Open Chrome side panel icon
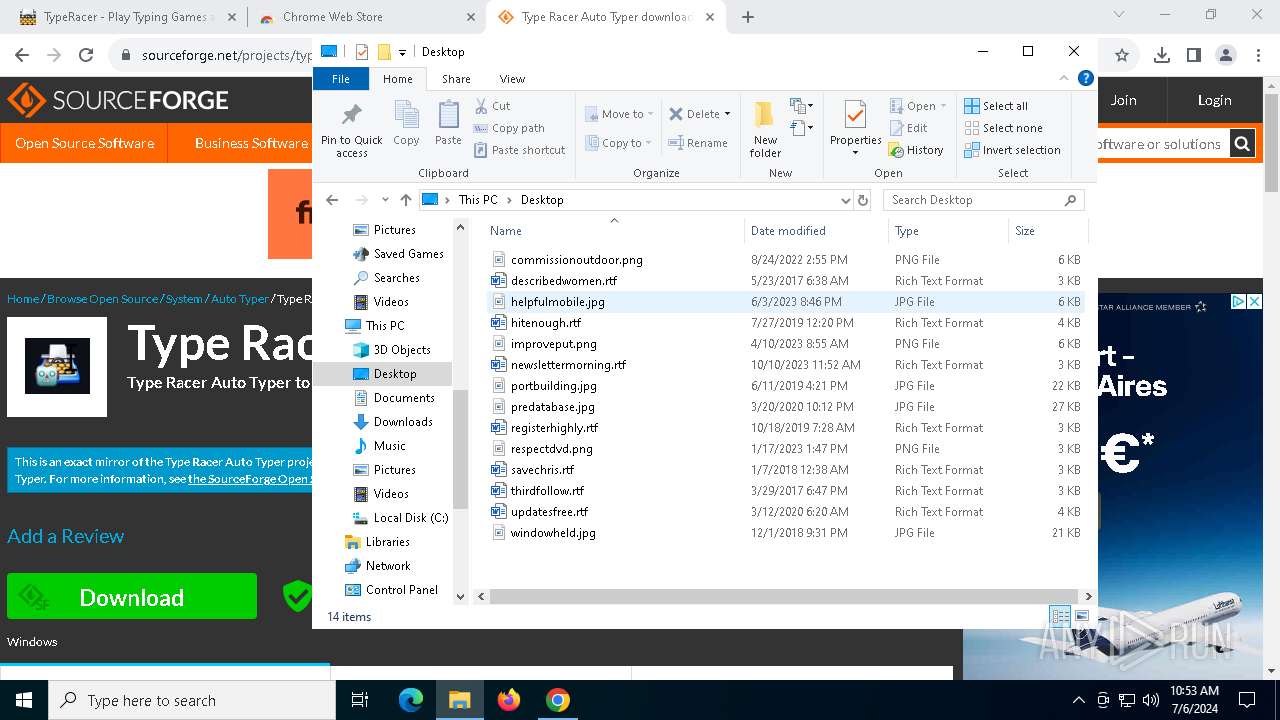 (1194, 56)
